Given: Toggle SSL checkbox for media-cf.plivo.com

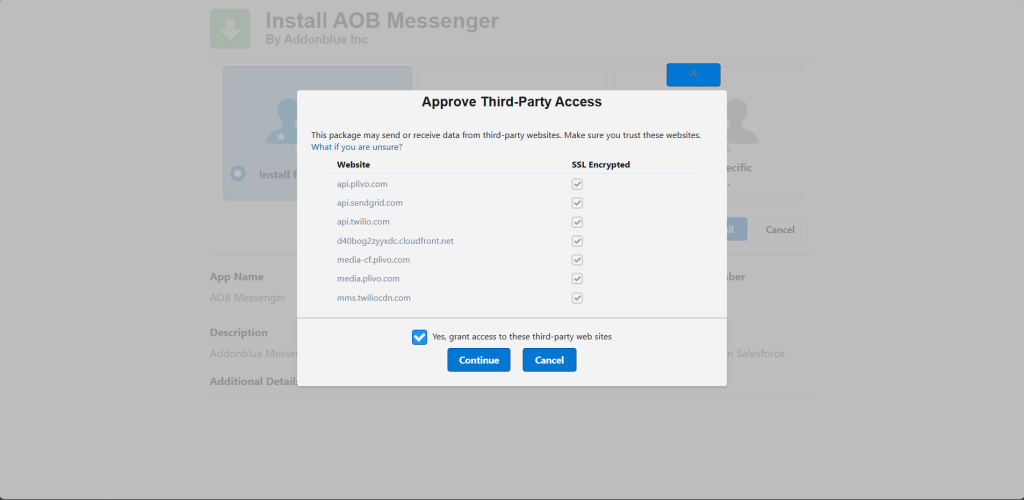Looking at the screenshot, I should click(x=577, y=260).
